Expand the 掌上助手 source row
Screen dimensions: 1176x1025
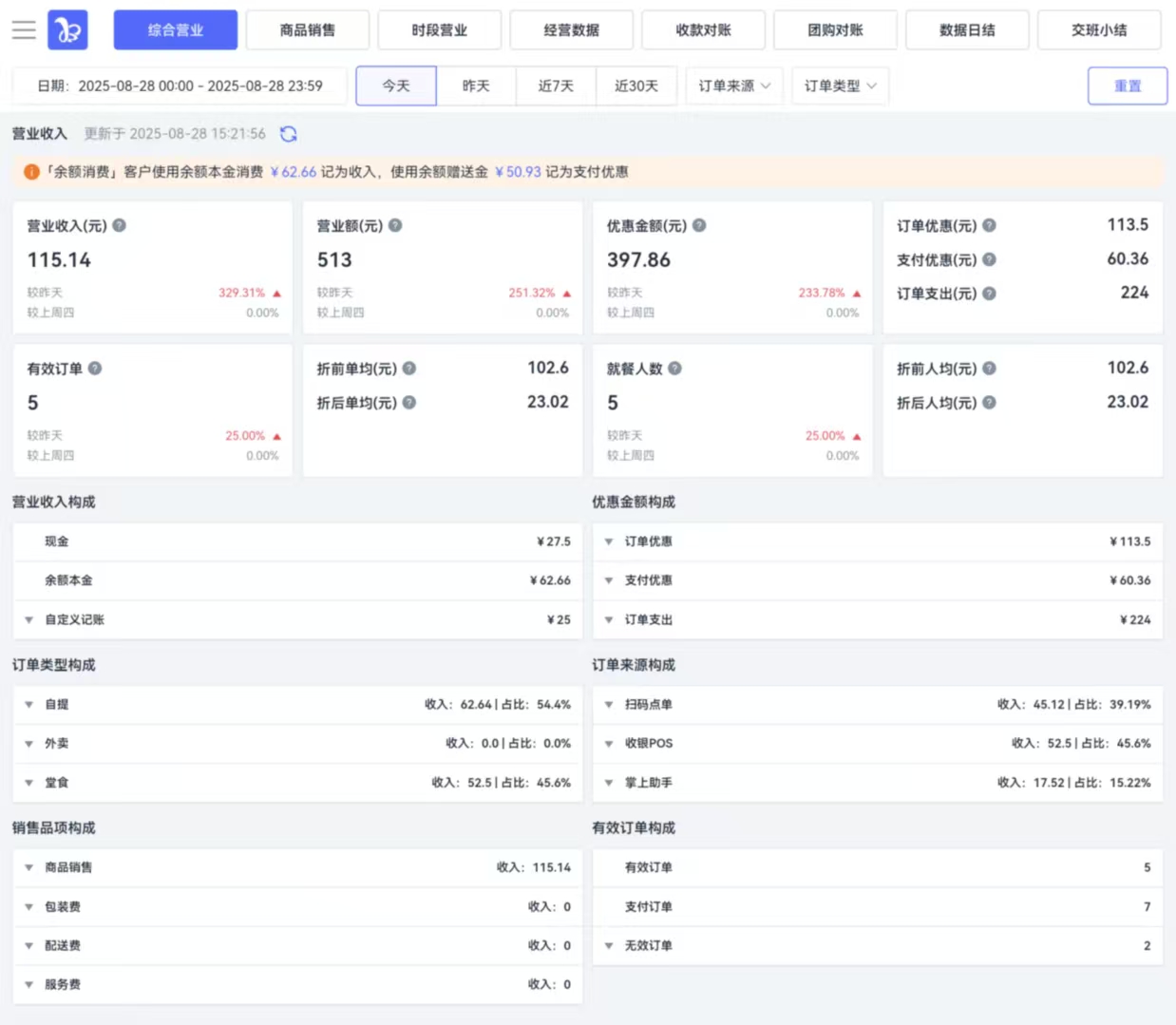coord(878,783)
